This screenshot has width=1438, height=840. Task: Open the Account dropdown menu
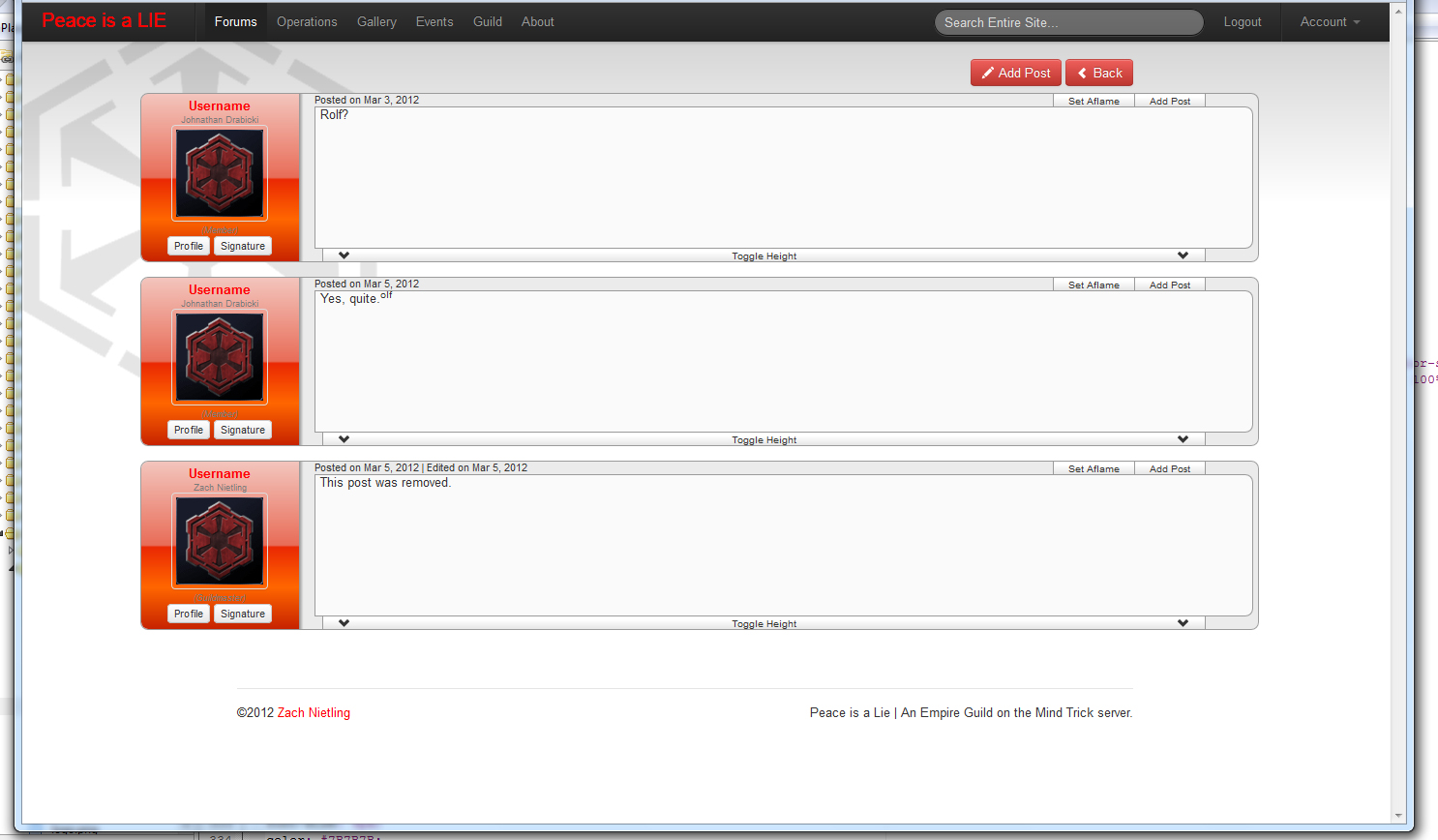[x=1330, y=22]
